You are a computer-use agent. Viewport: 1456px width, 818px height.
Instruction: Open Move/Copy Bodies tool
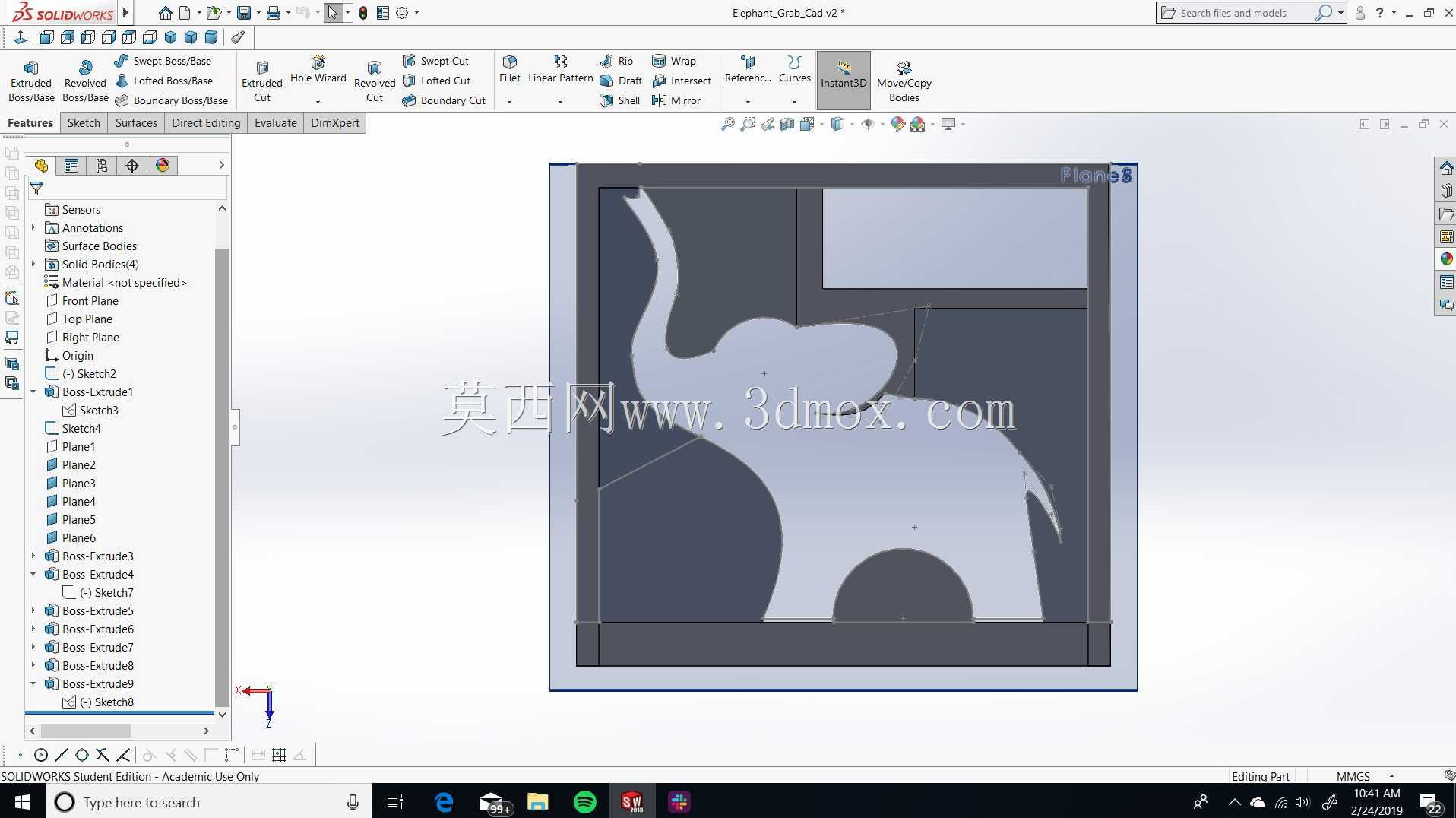click(x=904, y=81)
